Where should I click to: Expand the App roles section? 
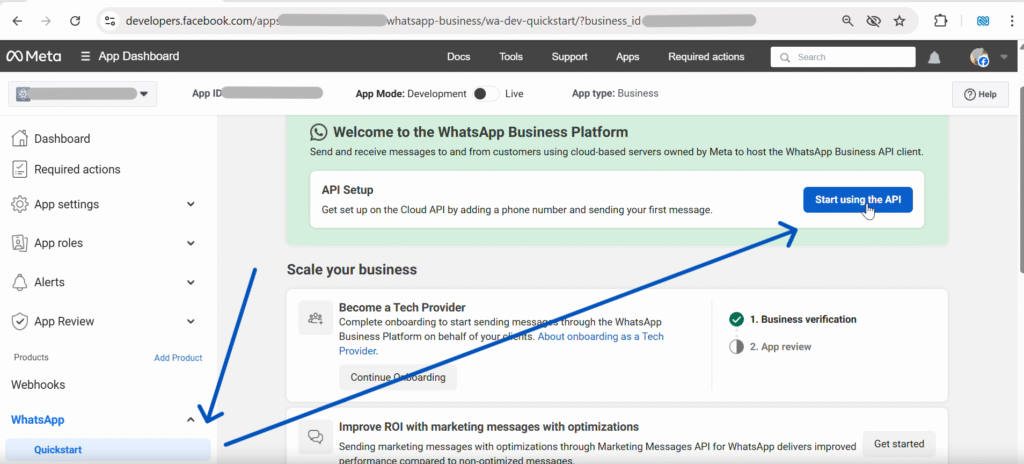click(190, 243)
